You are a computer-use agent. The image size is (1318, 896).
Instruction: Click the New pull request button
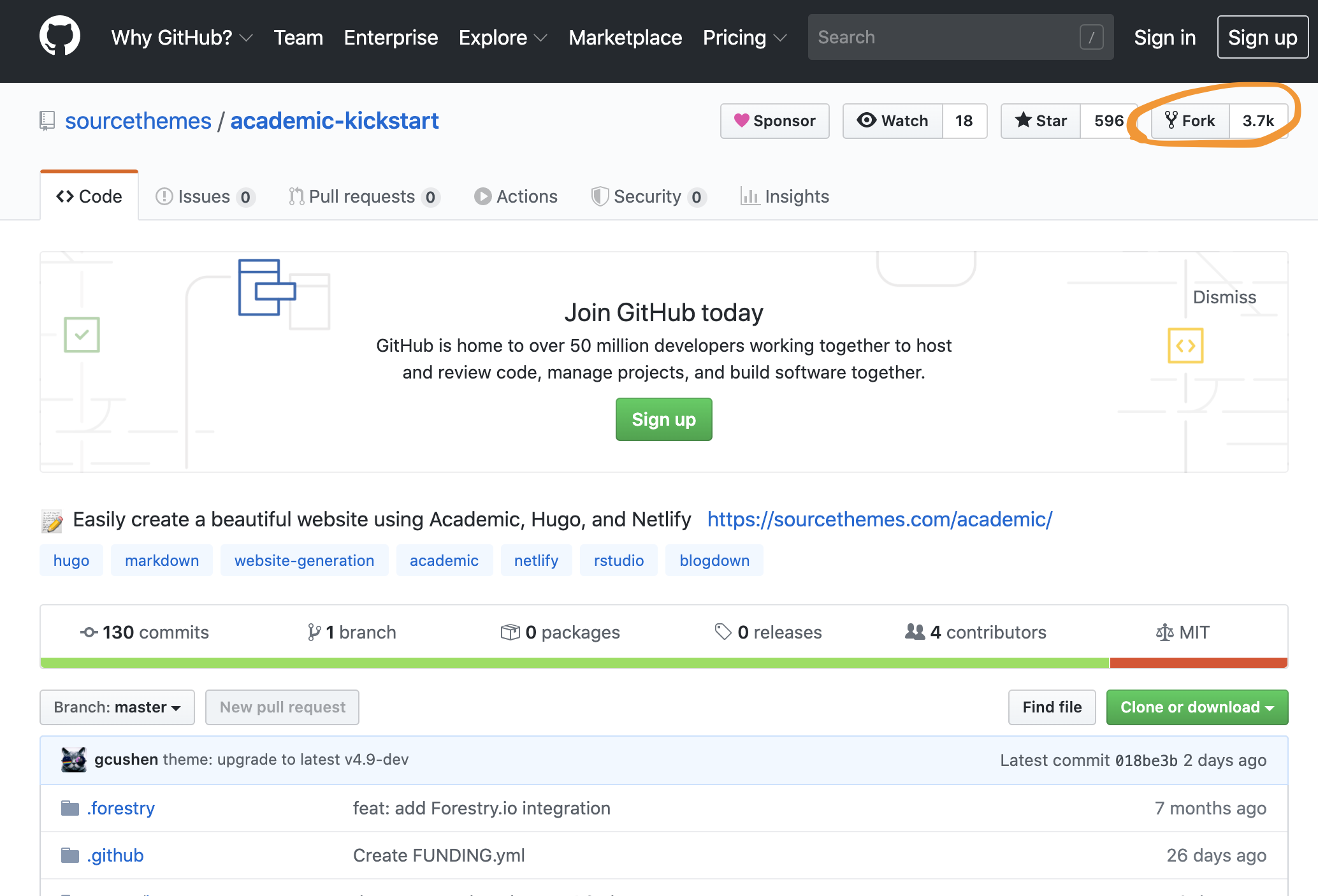tap(282, 707)
